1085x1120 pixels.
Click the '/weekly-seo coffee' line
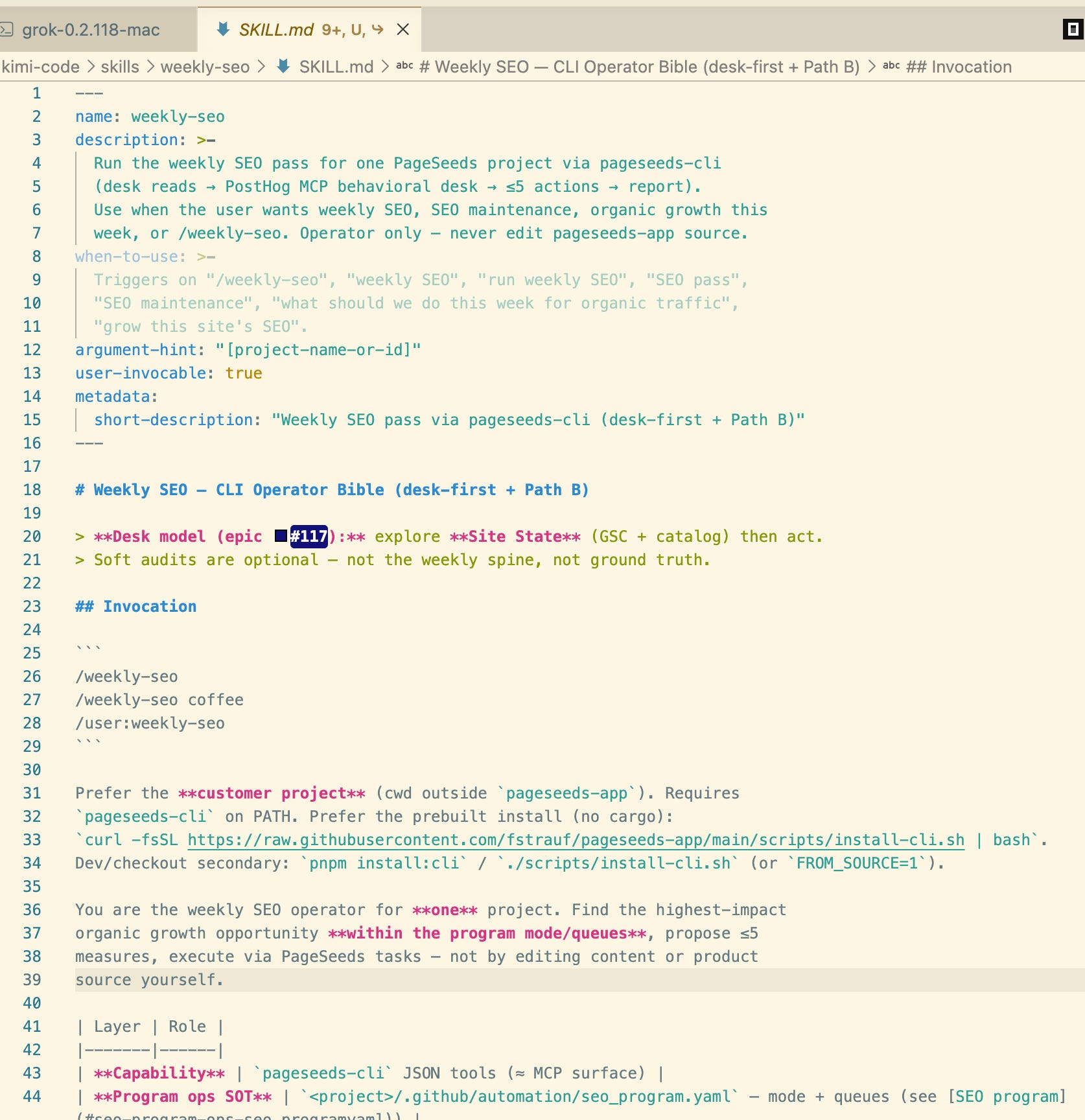coord(159,700)
